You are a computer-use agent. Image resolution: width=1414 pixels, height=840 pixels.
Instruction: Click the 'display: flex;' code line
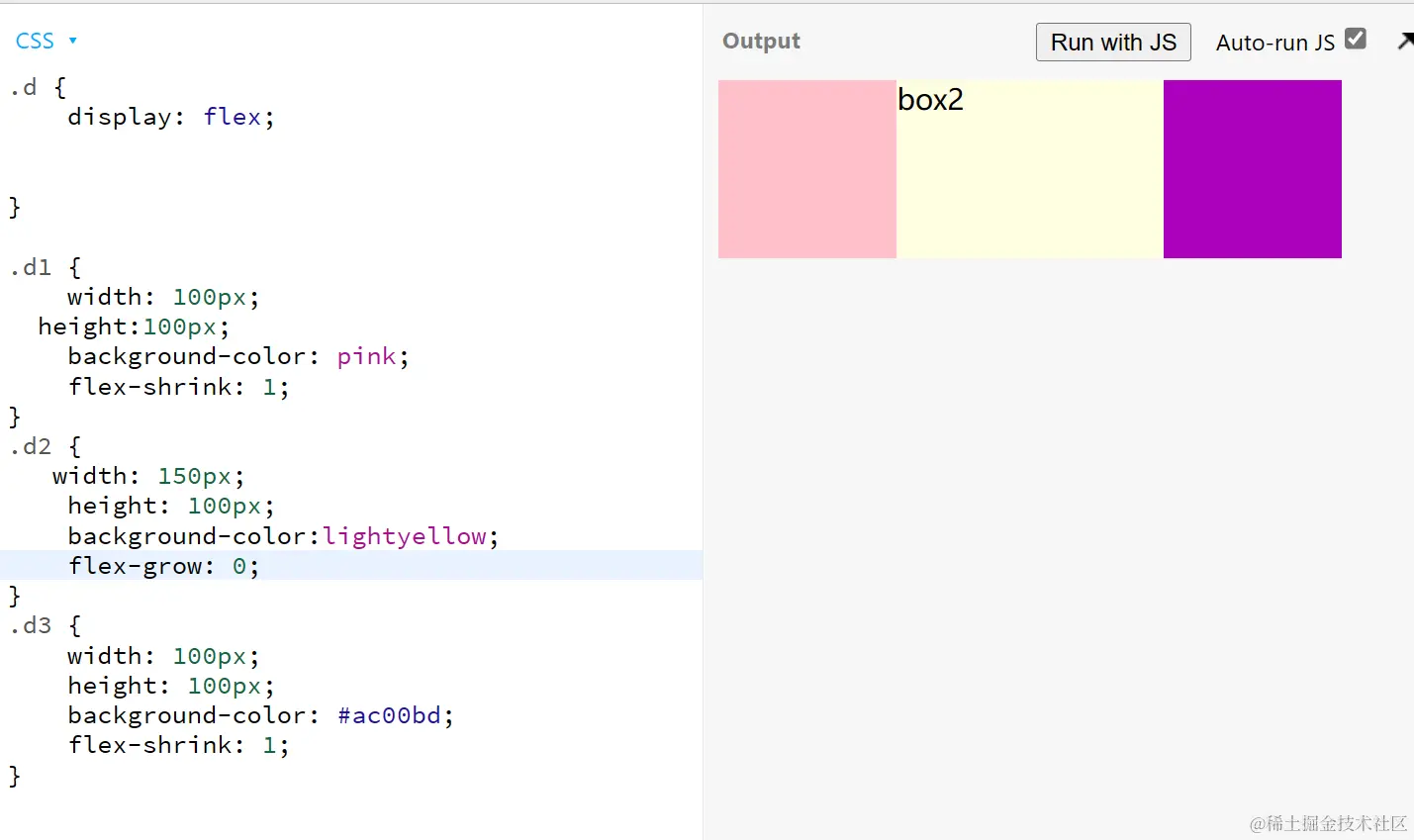pos(170,117)
